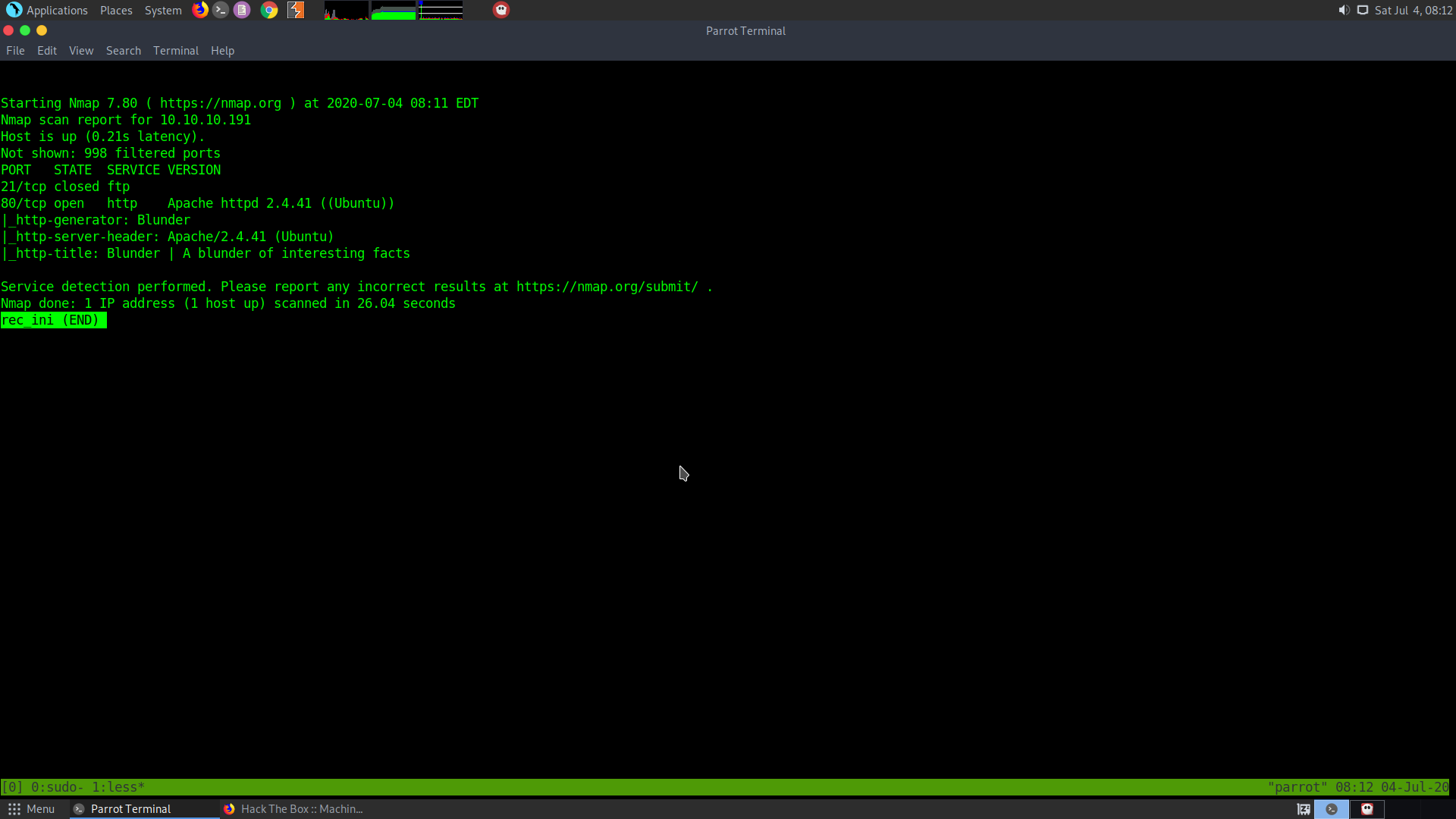The width and height of the screenshot is (1456, 819).
Task: Expand the Search menu
Action: (x=124, y=51)
